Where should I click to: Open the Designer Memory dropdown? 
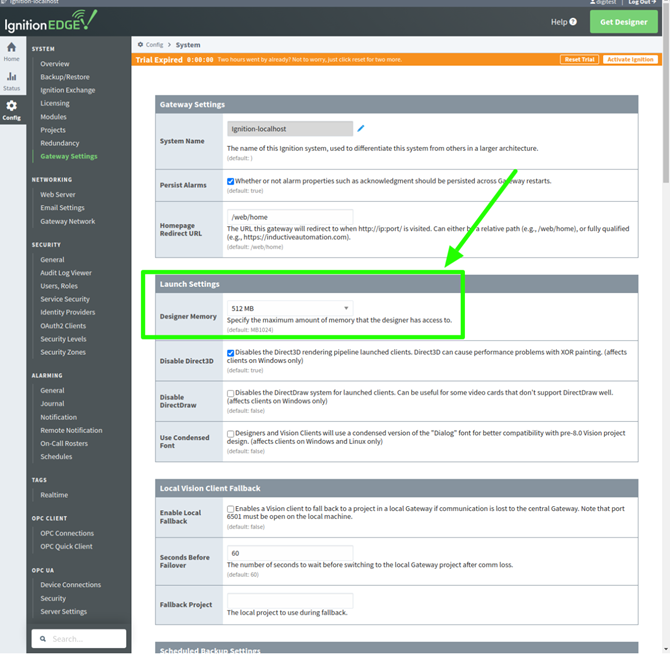click(290, 308)
